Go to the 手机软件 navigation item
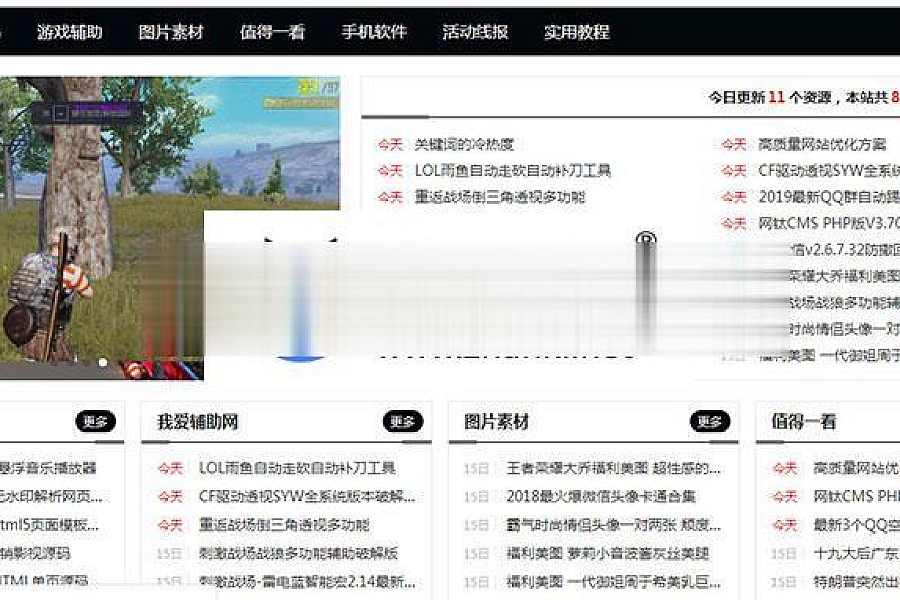This screenshot has height=600, width=900. pyautogui.click(x=374, y=32)
